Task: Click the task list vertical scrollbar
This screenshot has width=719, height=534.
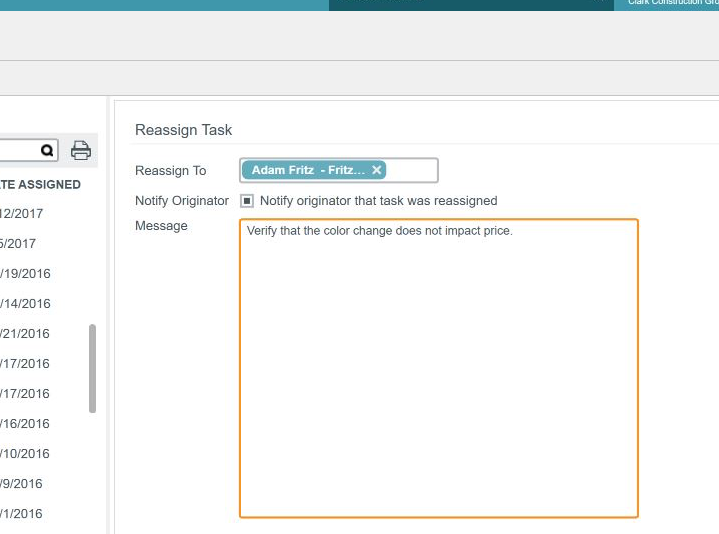Action: 93,368
